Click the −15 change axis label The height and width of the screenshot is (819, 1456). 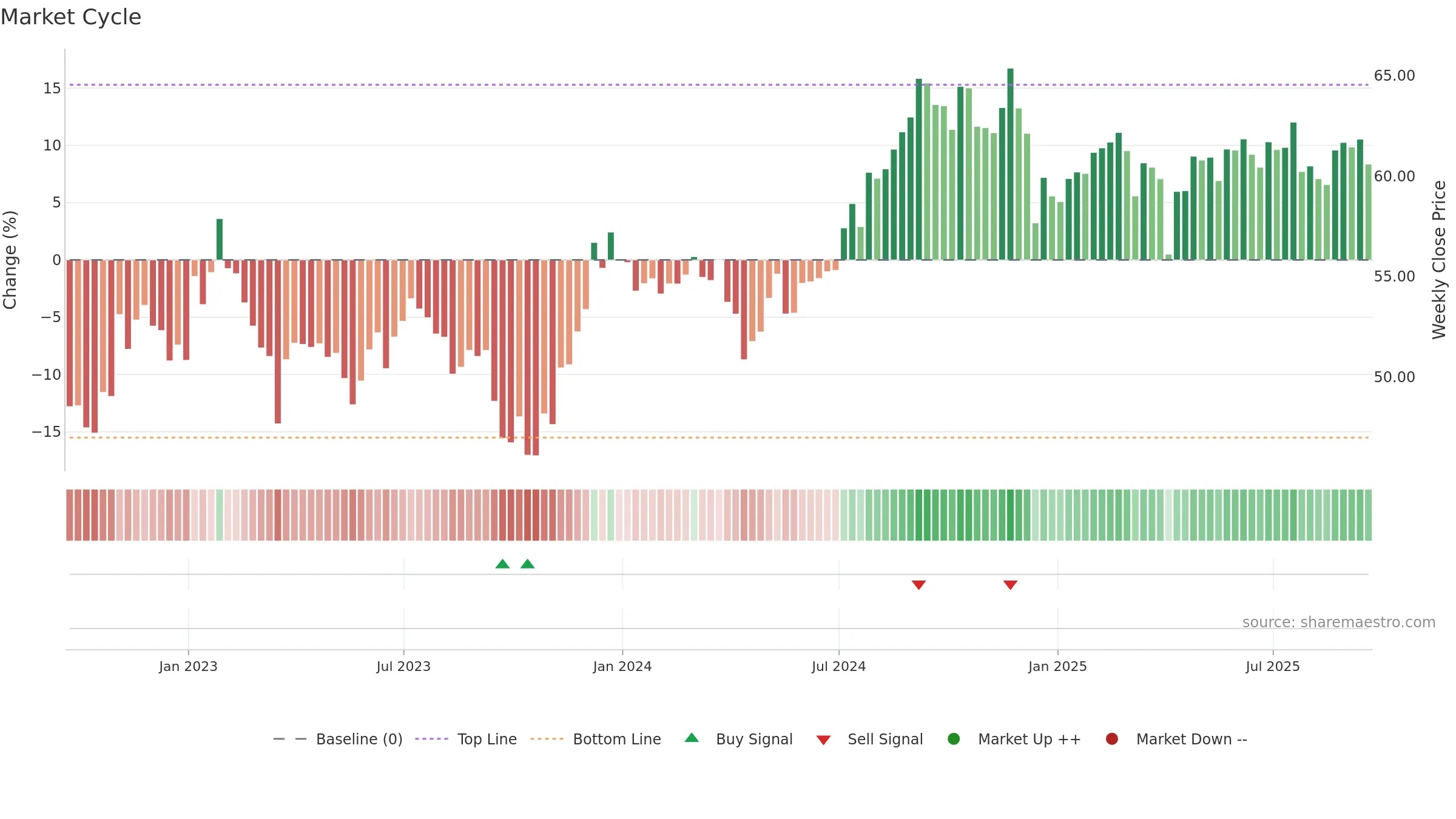[47, 432]
